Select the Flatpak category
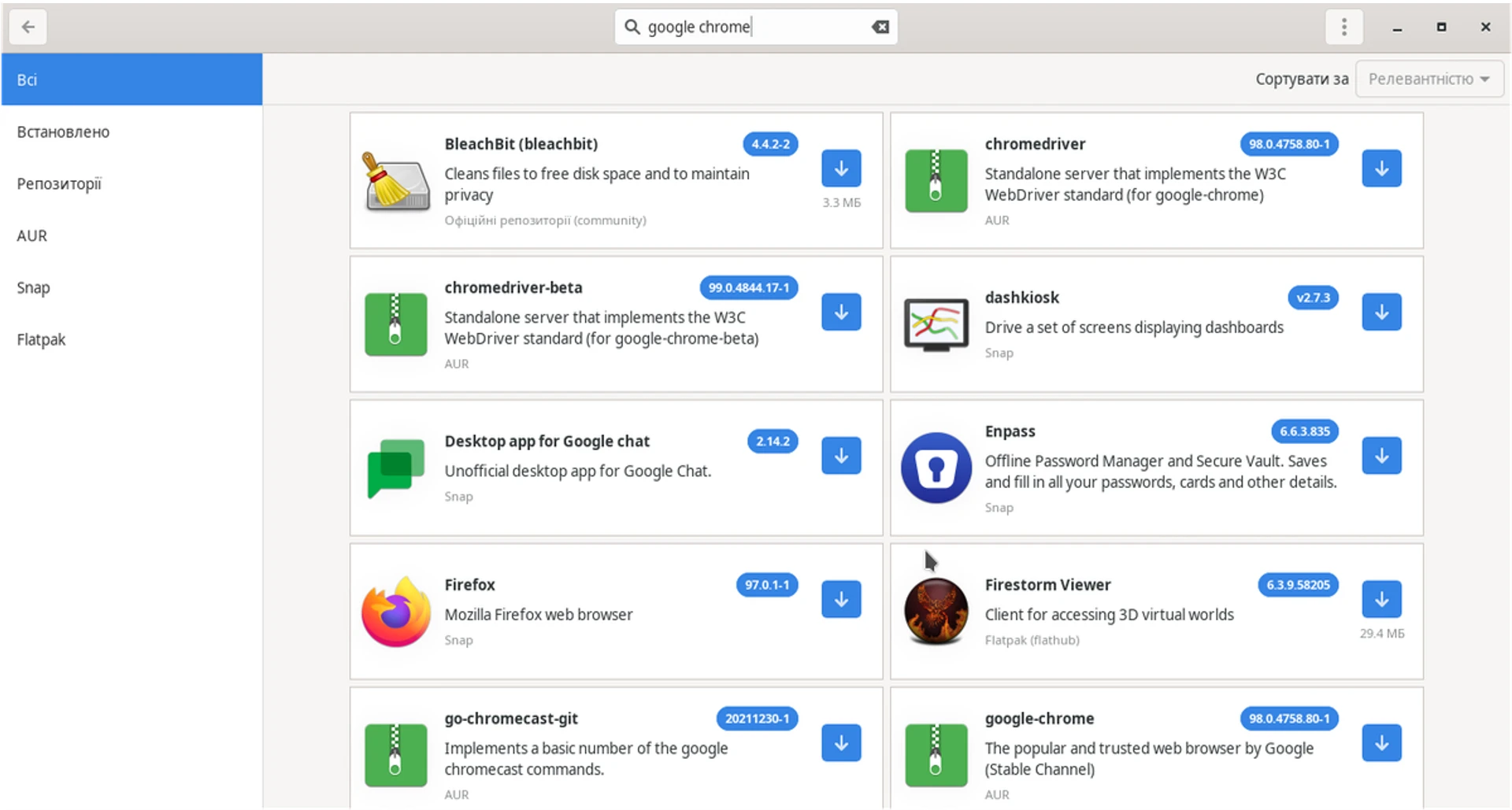Image resolution: width=1512 pixels, height=810 pixels. coord(132,339)
